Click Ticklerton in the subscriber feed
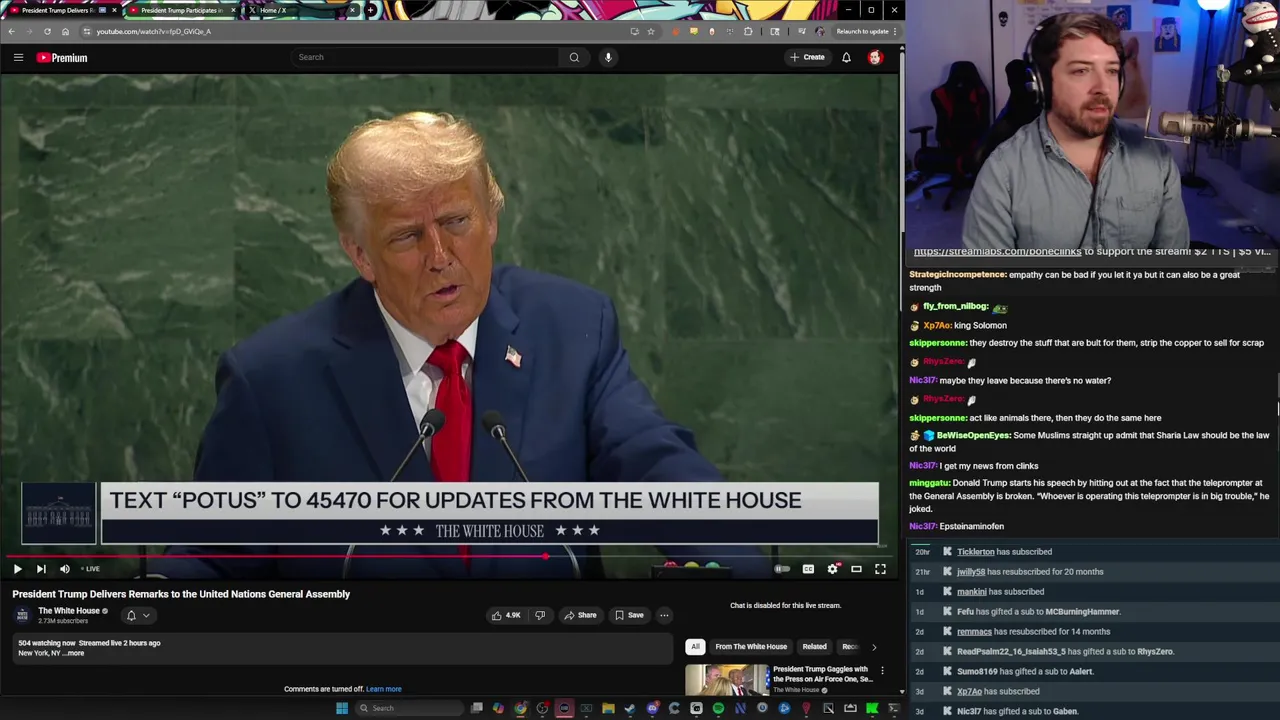 point(976,552)
